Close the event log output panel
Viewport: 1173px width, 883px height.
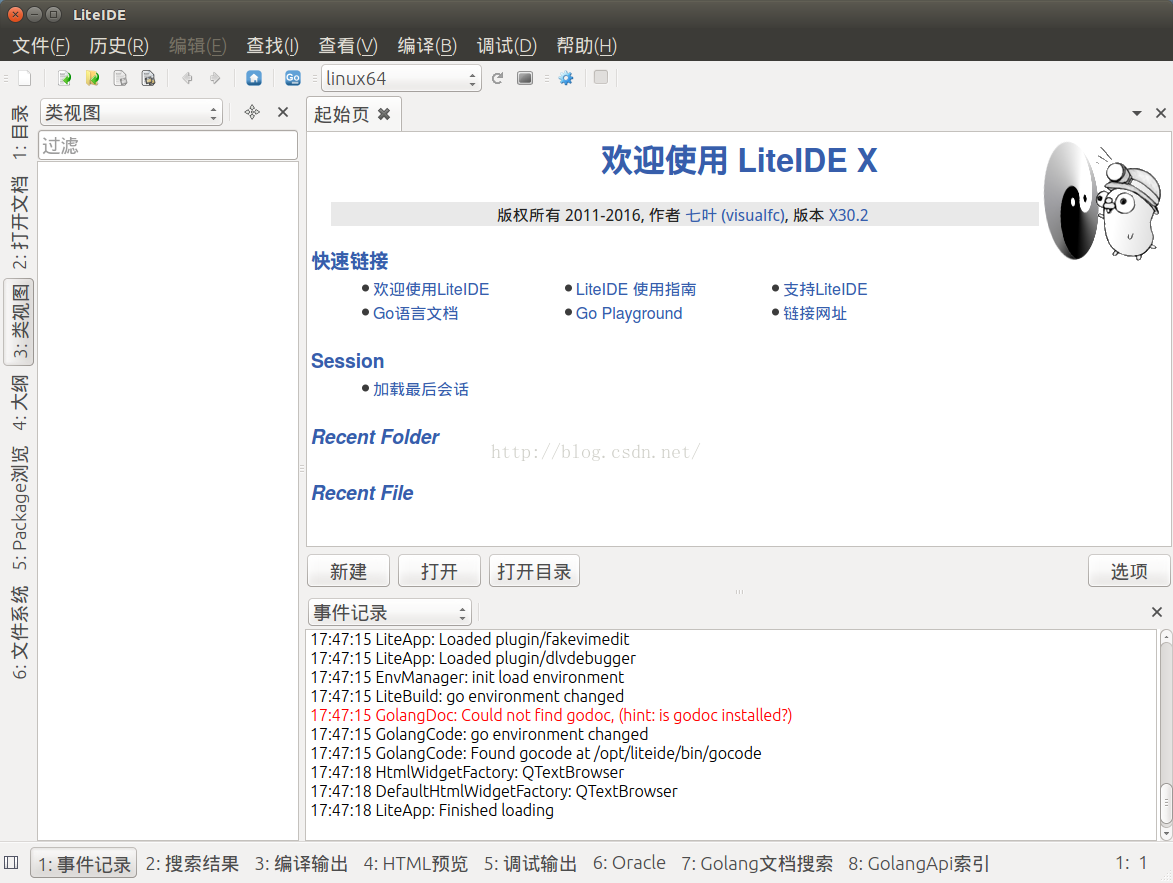[1157, 612]
